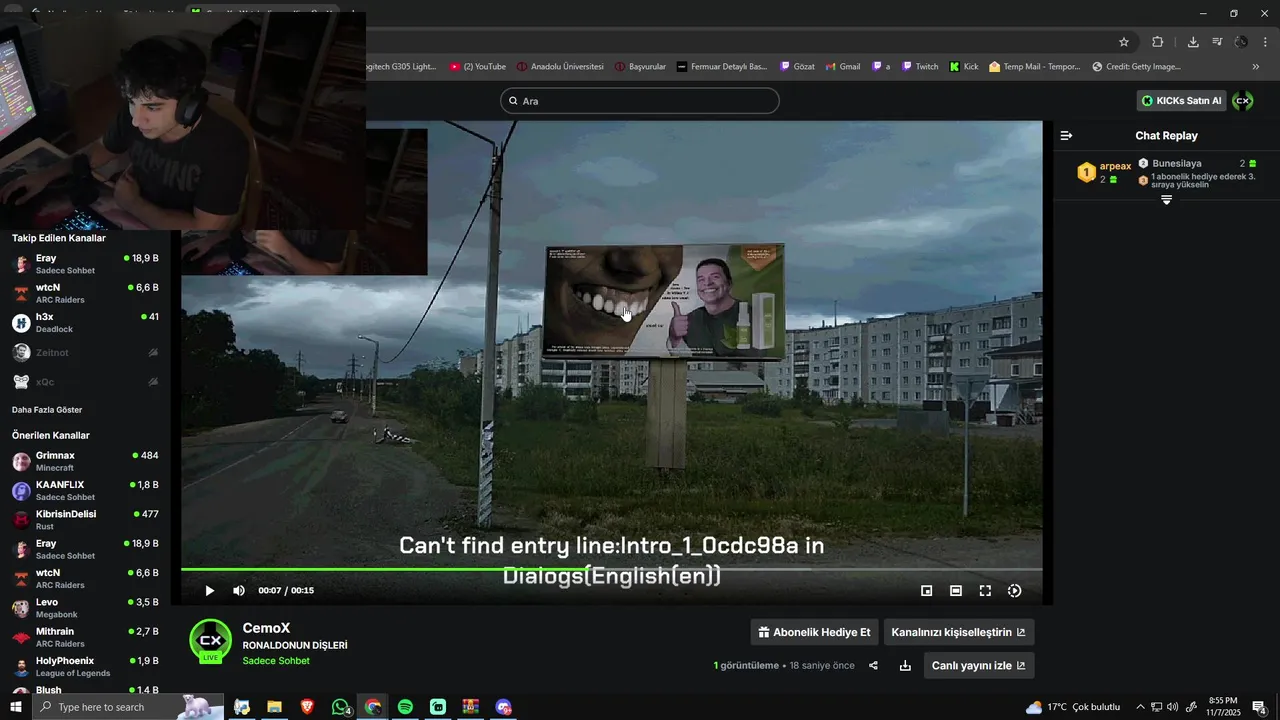Click the taskbar search box
The width and height of the screenshot is (1280, 720).
coord(130,707)
